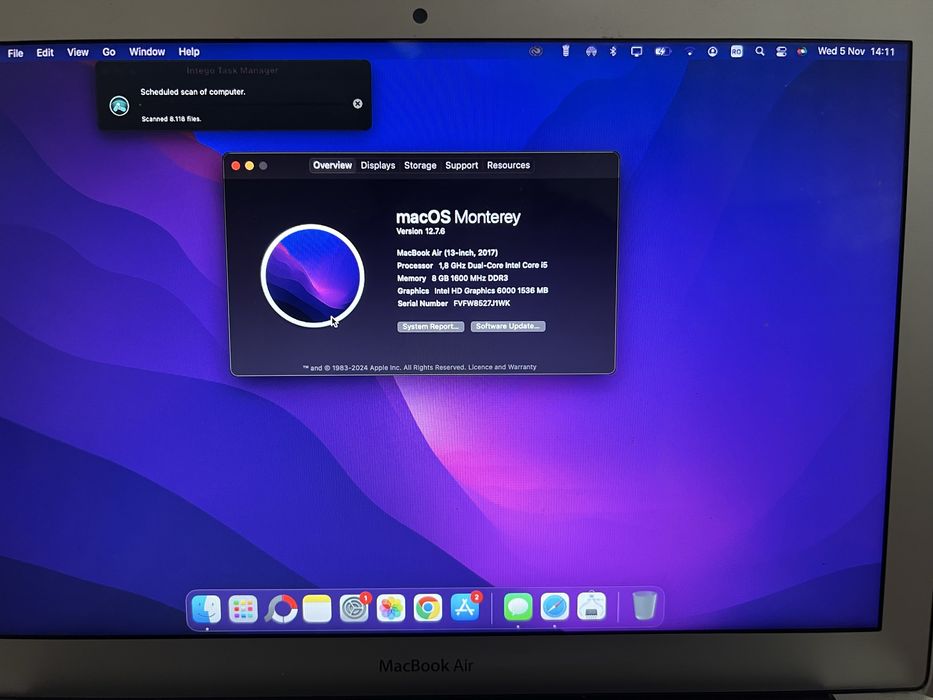Open the Disk Diag app in Dock
Screen dimensions: 933x700
(x=280, y=608)
